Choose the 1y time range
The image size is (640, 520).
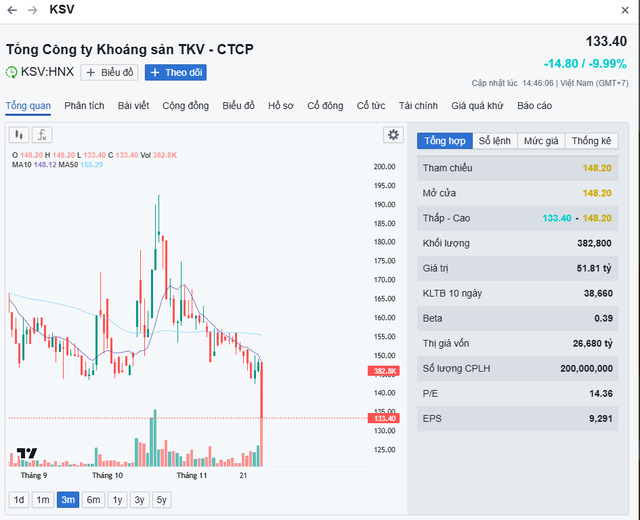pos(117,500)
